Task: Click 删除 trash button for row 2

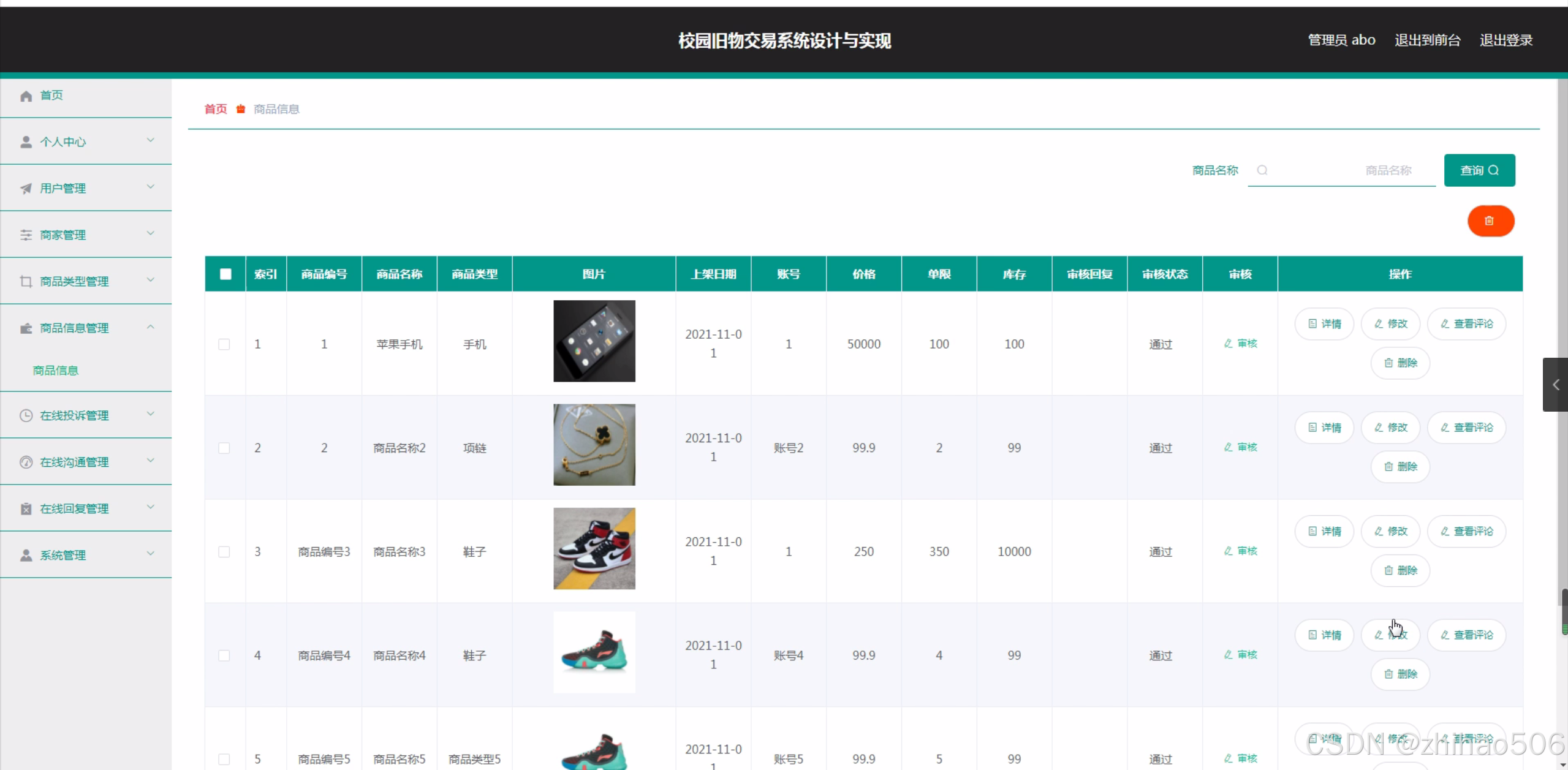Action: pos(1400,467)
